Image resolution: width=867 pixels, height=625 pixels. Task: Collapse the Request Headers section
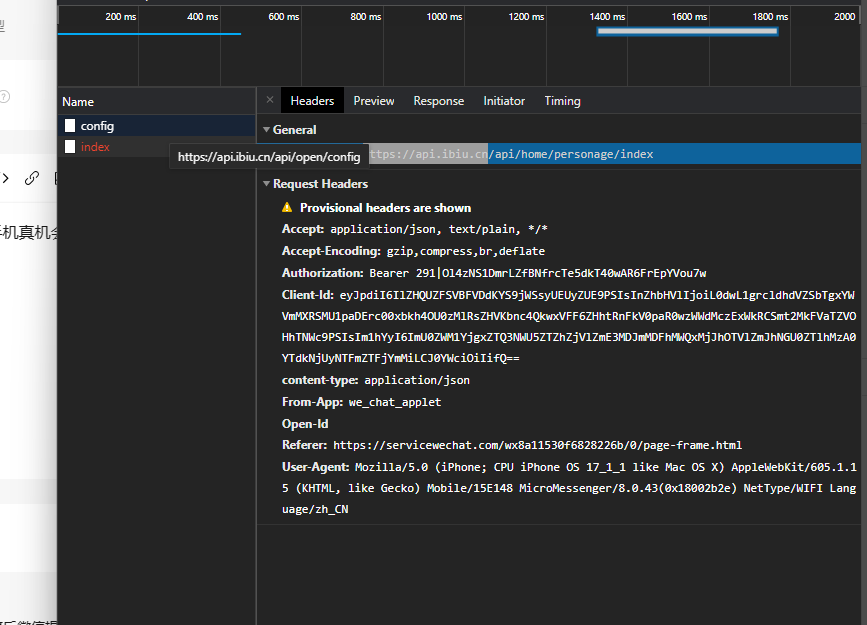tap(267, 184)
